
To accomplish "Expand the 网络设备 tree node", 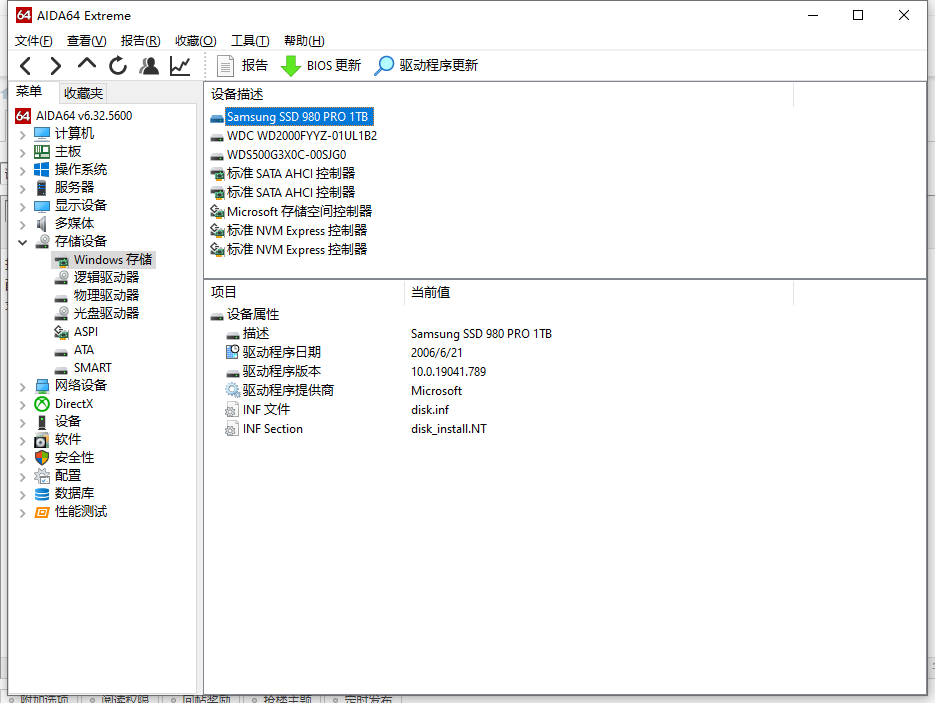I will point(23,386).
